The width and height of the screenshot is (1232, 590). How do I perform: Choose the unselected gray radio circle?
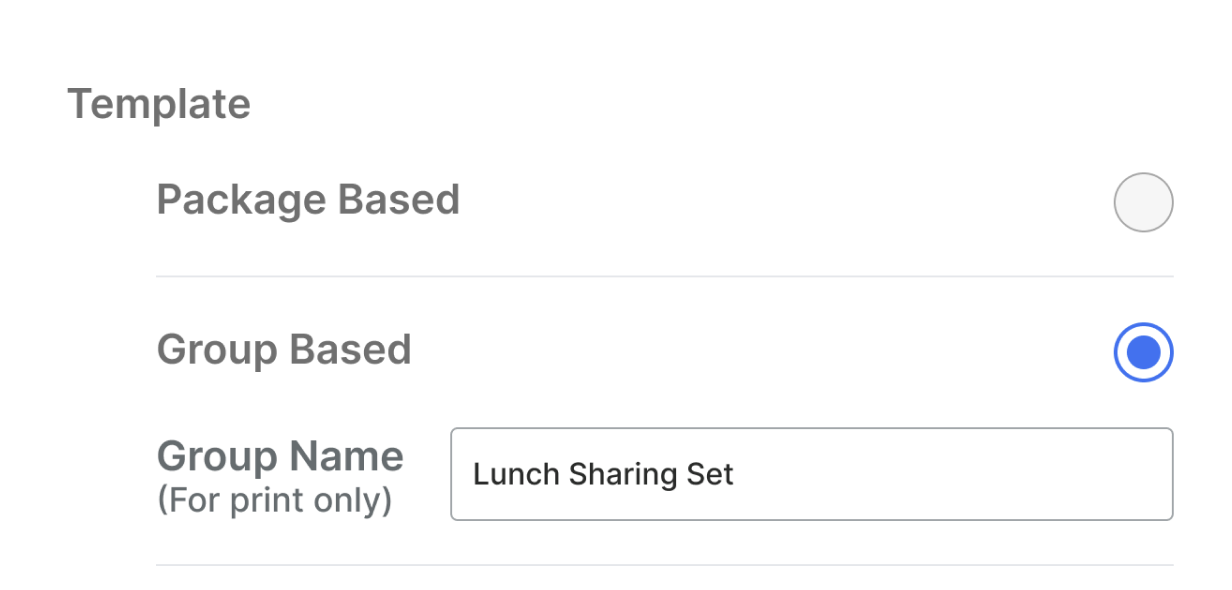(x=1143, y=202)
